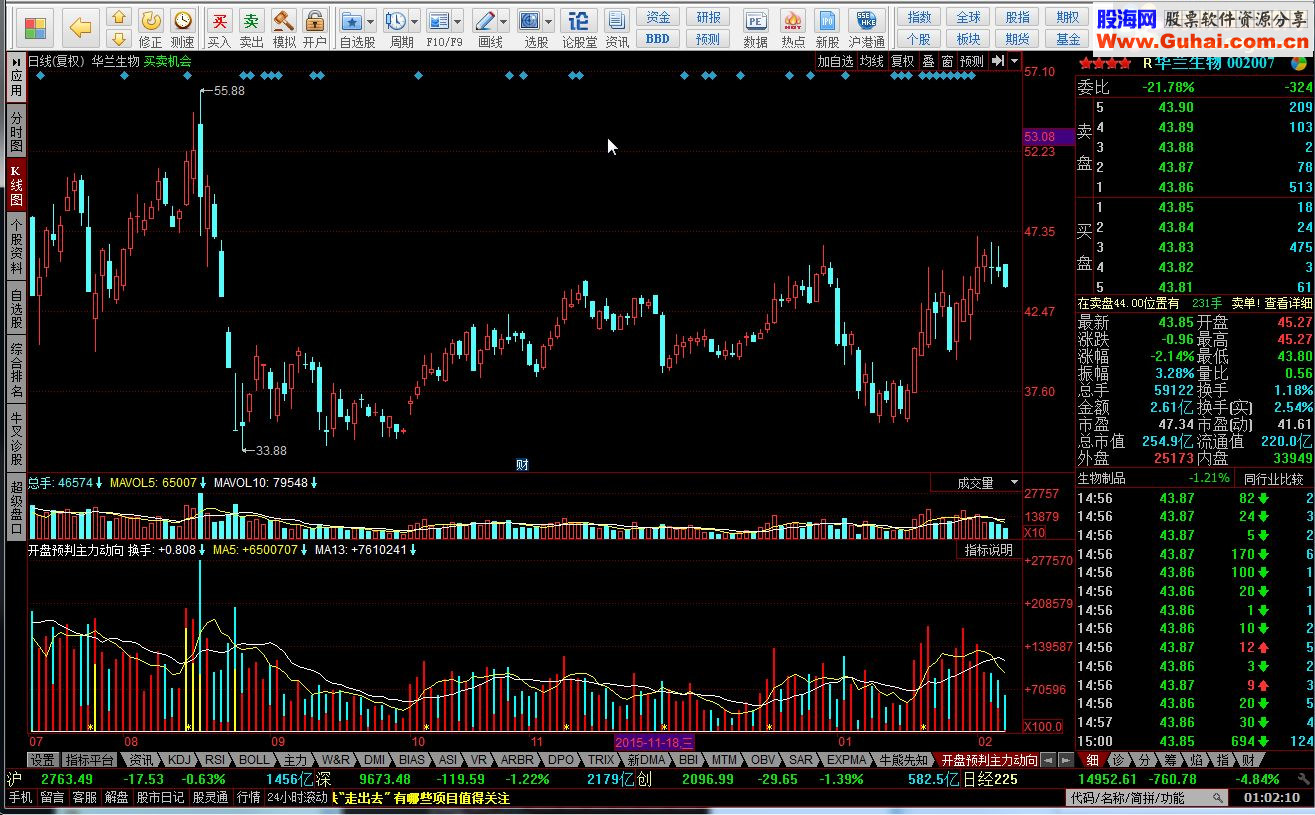Click the down arrow toolbar icon
The width and height of the screenshot is (1315, 815).
[x=118, y=39]
